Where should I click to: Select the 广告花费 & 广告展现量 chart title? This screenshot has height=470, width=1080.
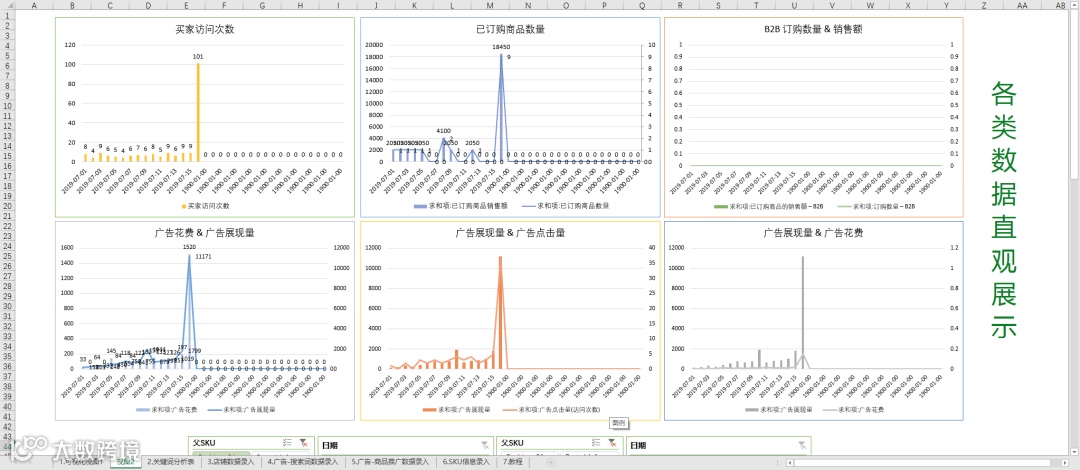tap(205, 233)
